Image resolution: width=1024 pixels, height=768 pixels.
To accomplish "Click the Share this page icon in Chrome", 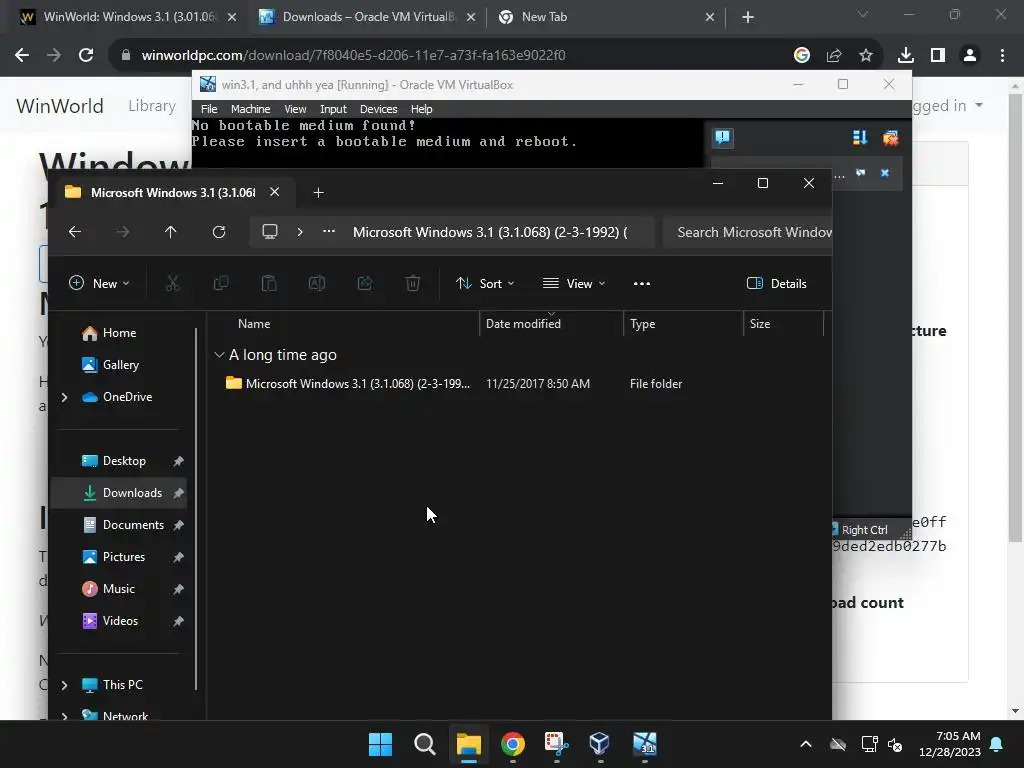I will (x=834, y=55).
